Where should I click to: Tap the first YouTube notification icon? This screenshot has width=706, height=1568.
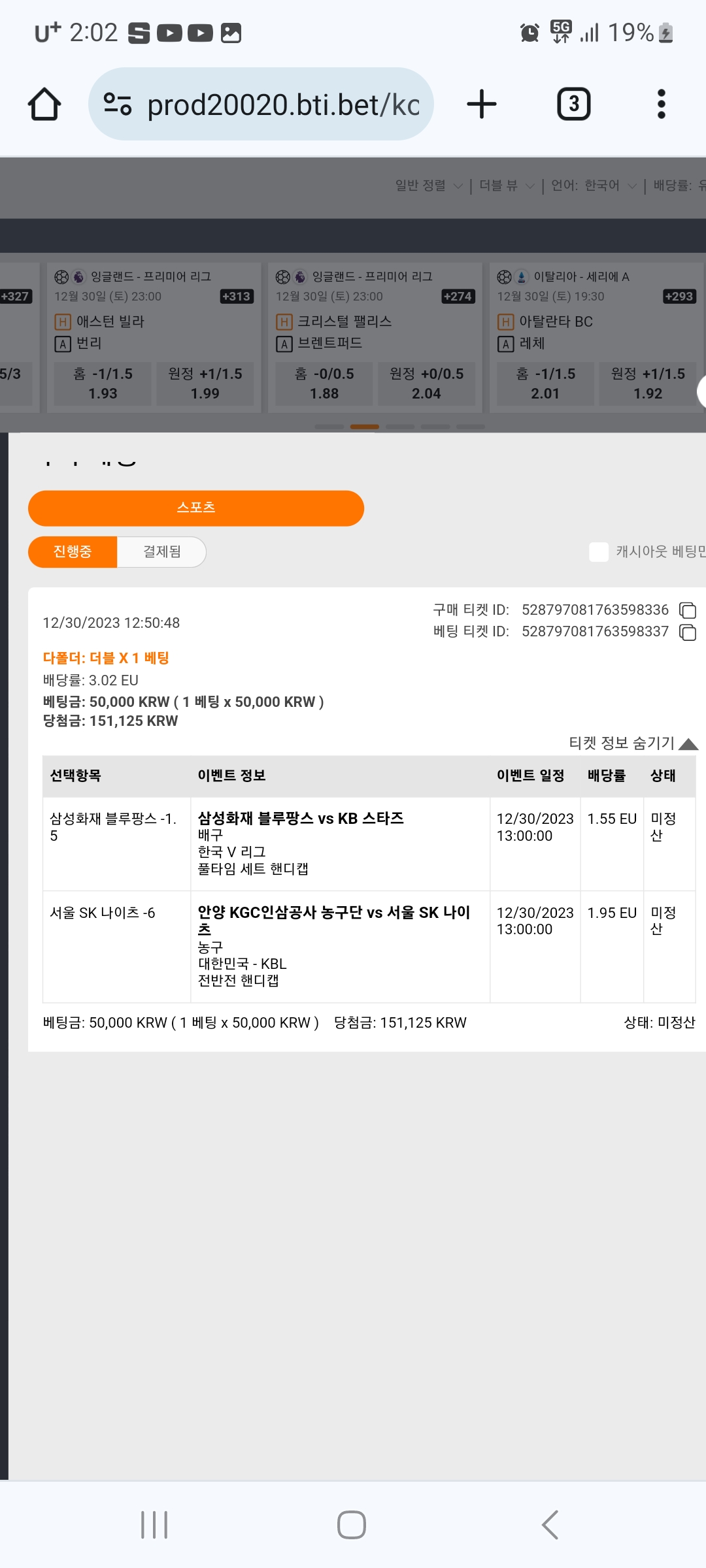(169, 33)
